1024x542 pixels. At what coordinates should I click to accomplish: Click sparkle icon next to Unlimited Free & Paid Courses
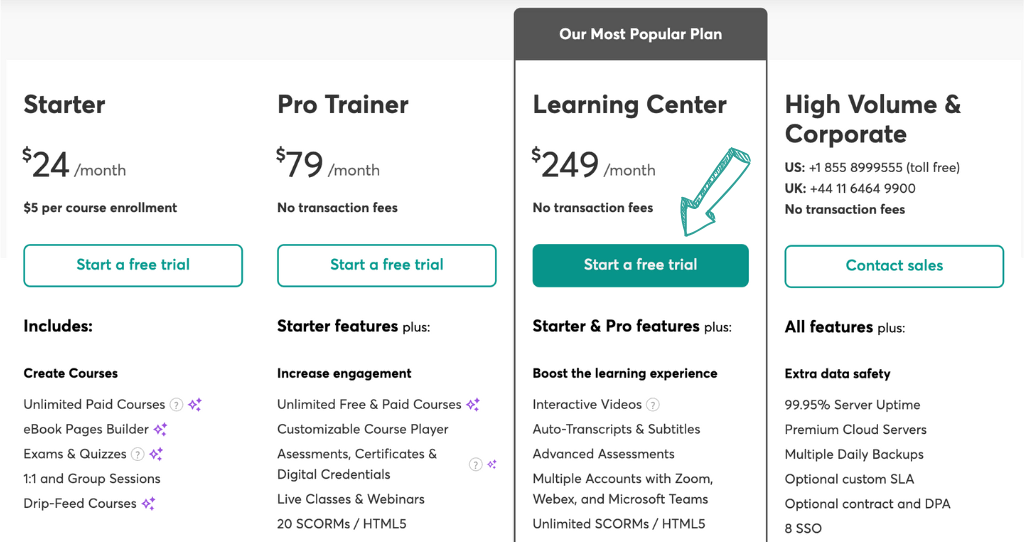[473, 405]
